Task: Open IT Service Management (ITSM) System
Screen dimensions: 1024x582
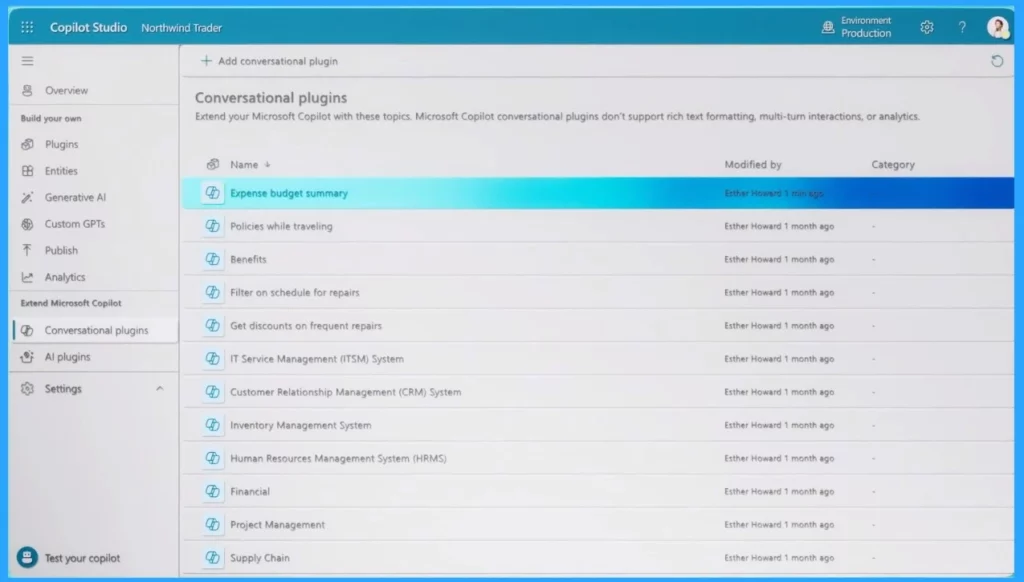Action: 317,359
